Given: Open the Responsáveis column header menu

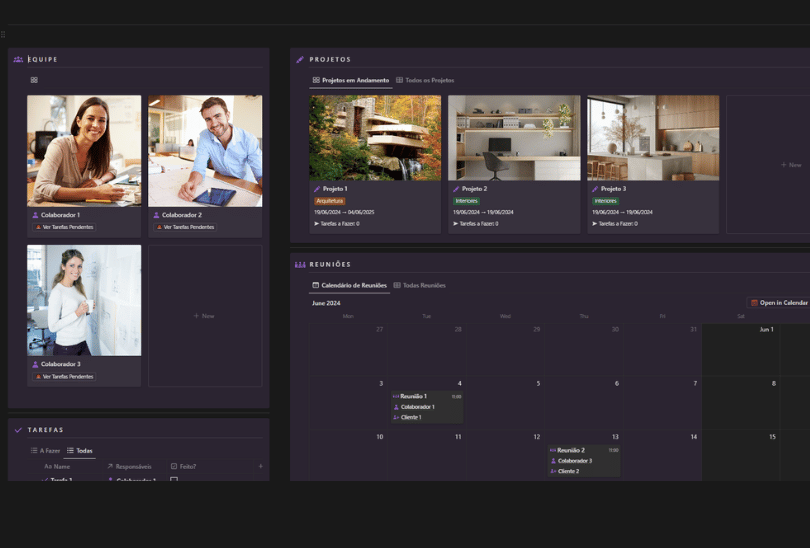Looking at the screenshot, I should 129,466.
